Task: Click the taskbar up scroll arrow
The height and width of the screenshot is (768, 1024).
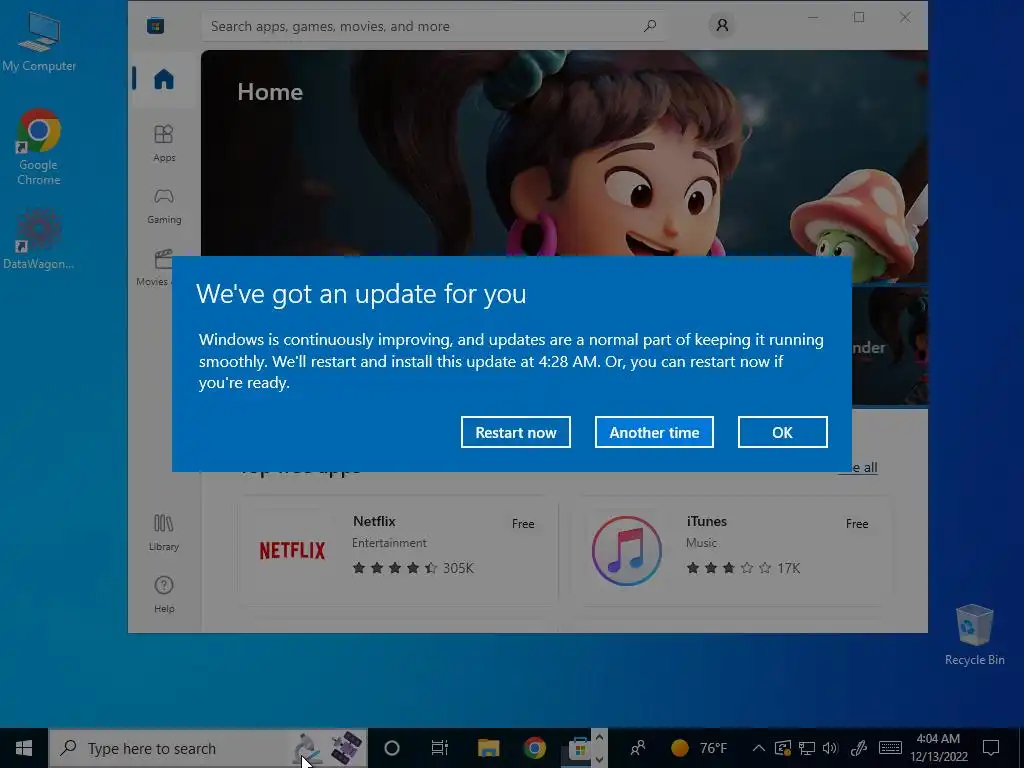Action: coord(600,737)
